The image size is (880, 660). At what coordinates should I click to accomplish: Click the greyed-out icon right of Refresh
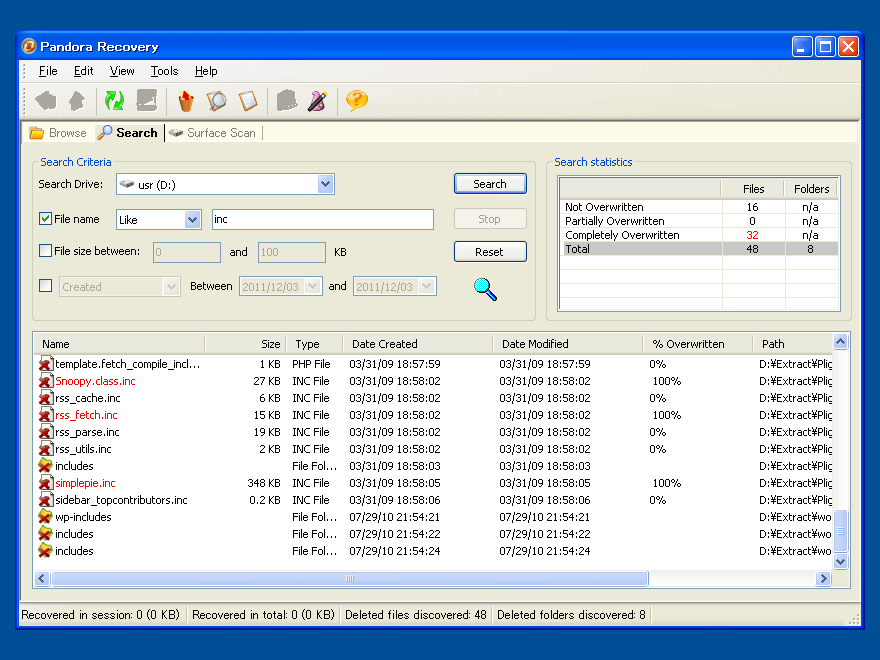coord(147,101)
